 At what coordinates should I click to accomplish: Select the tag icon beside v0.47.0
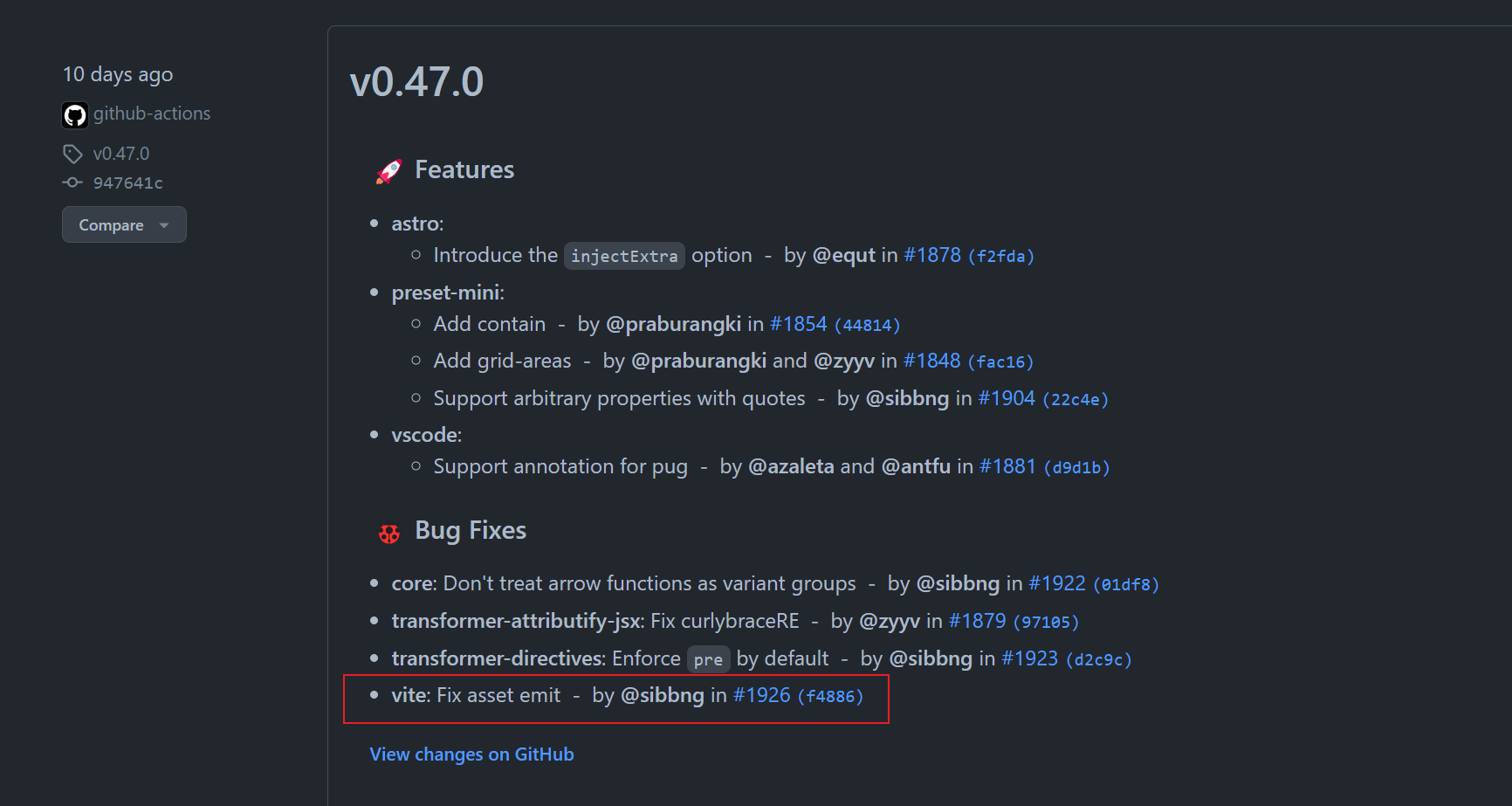click(72, 153)
